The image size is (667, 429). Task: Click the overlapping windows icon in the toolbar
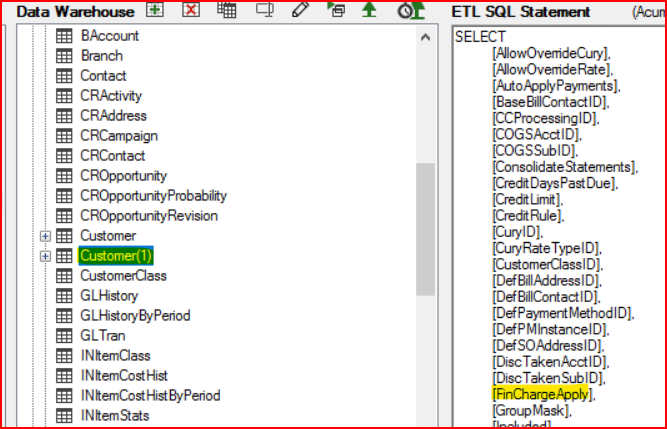(x=336, y=11)
